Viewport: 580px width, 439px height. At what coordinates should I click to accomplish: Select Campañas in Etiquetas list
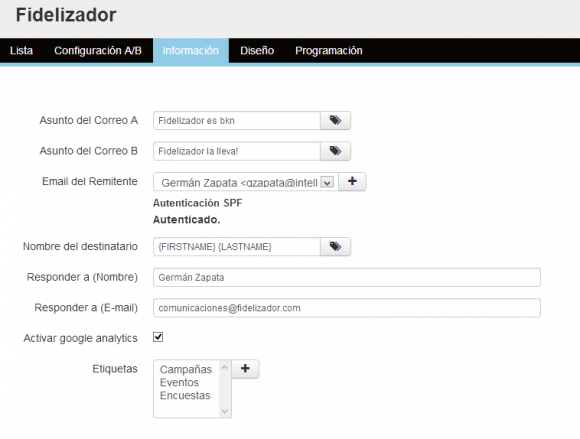coord(186,369)
